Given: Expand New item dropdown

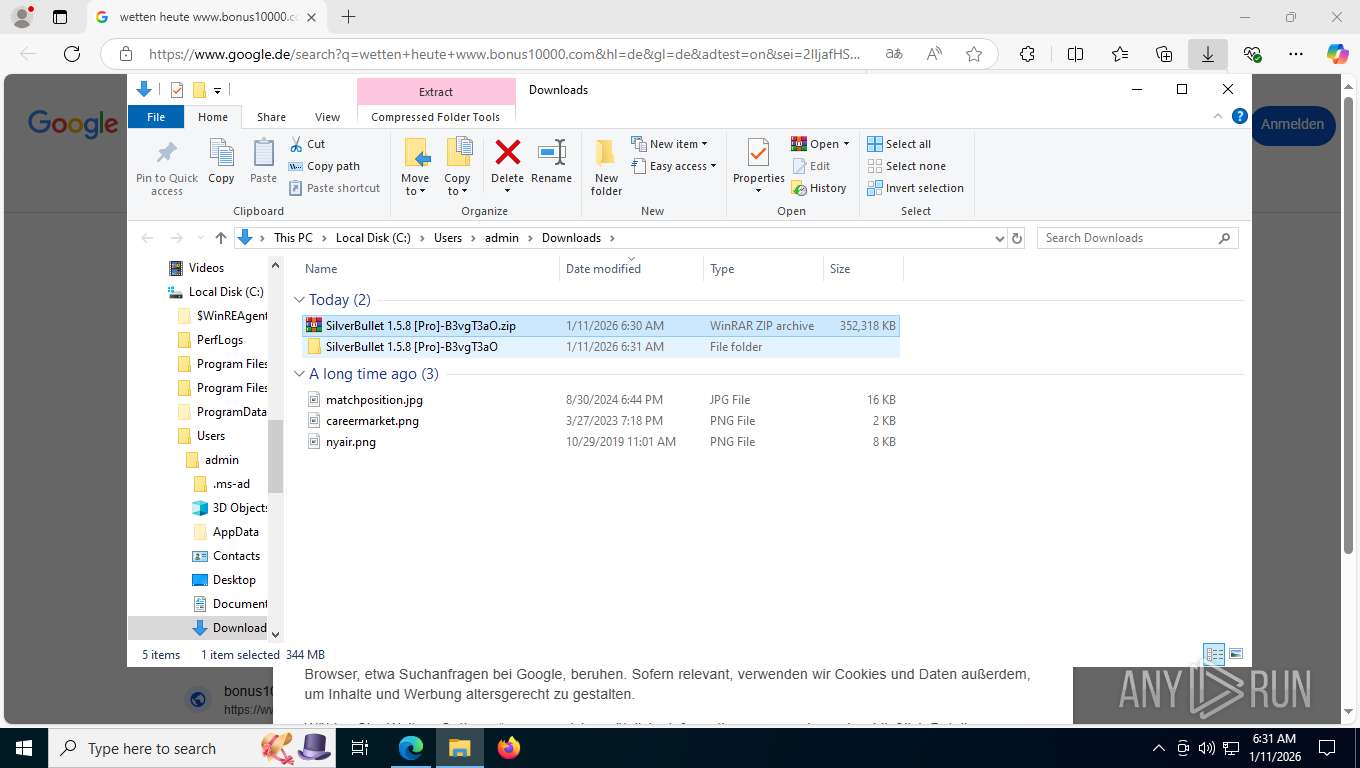Looking at the screenshot, I should pos(670,144).
